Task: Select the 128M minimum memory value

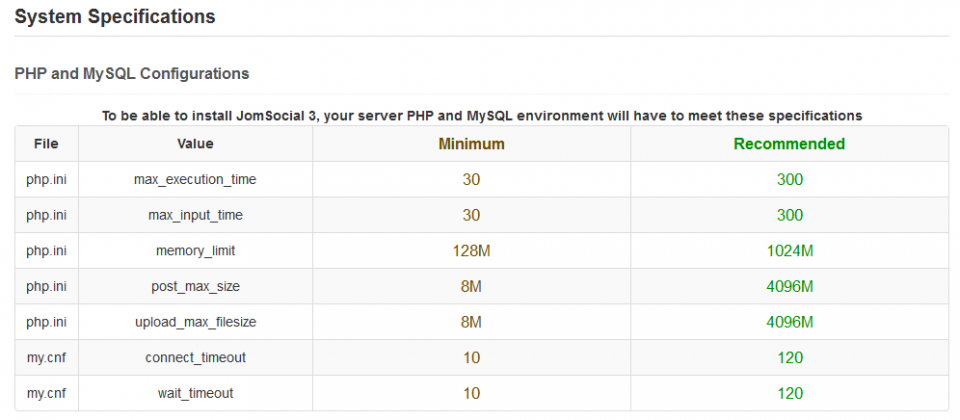Action: coord(471,250)
